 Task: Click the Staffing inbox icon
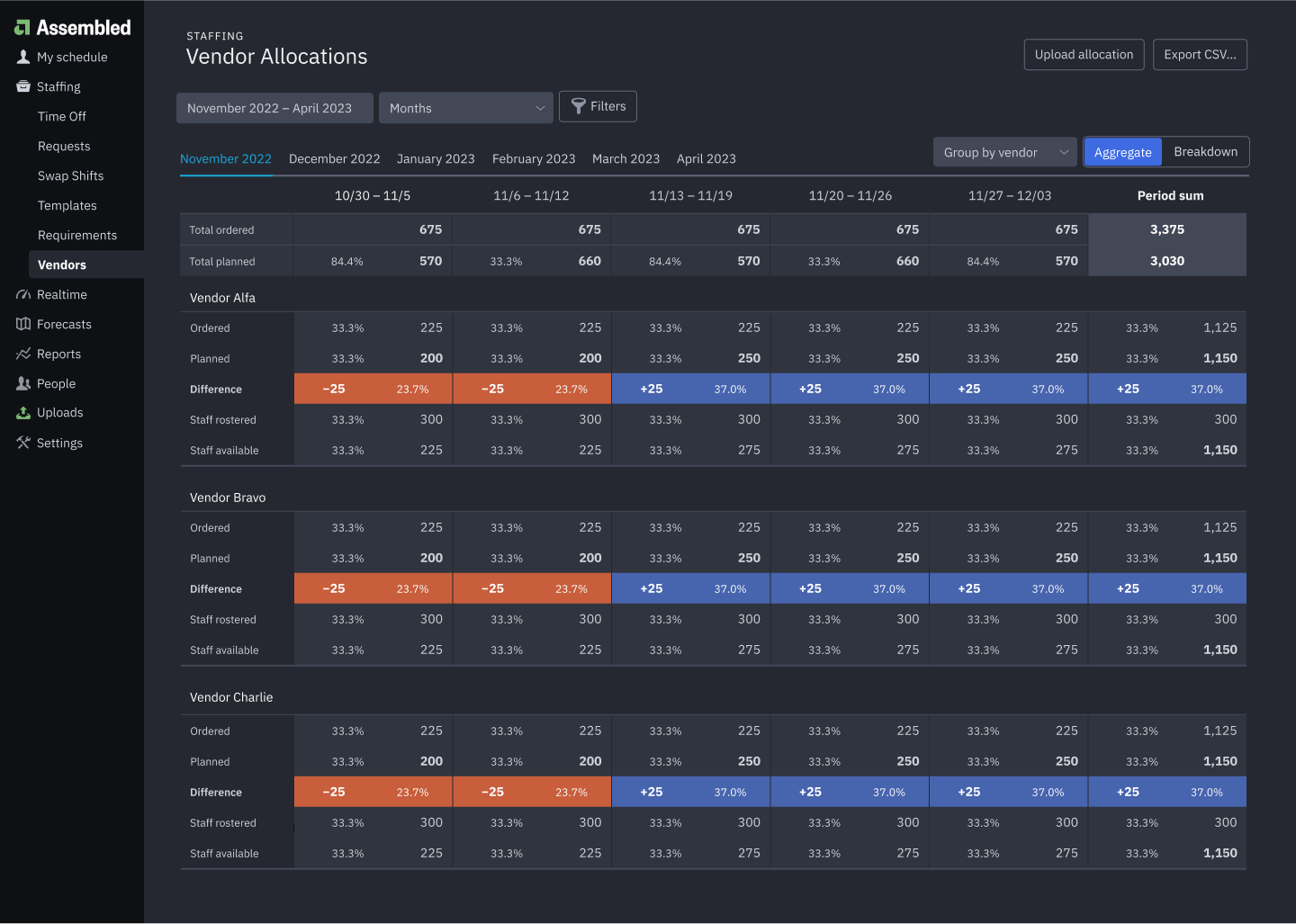tap(23, 86)
